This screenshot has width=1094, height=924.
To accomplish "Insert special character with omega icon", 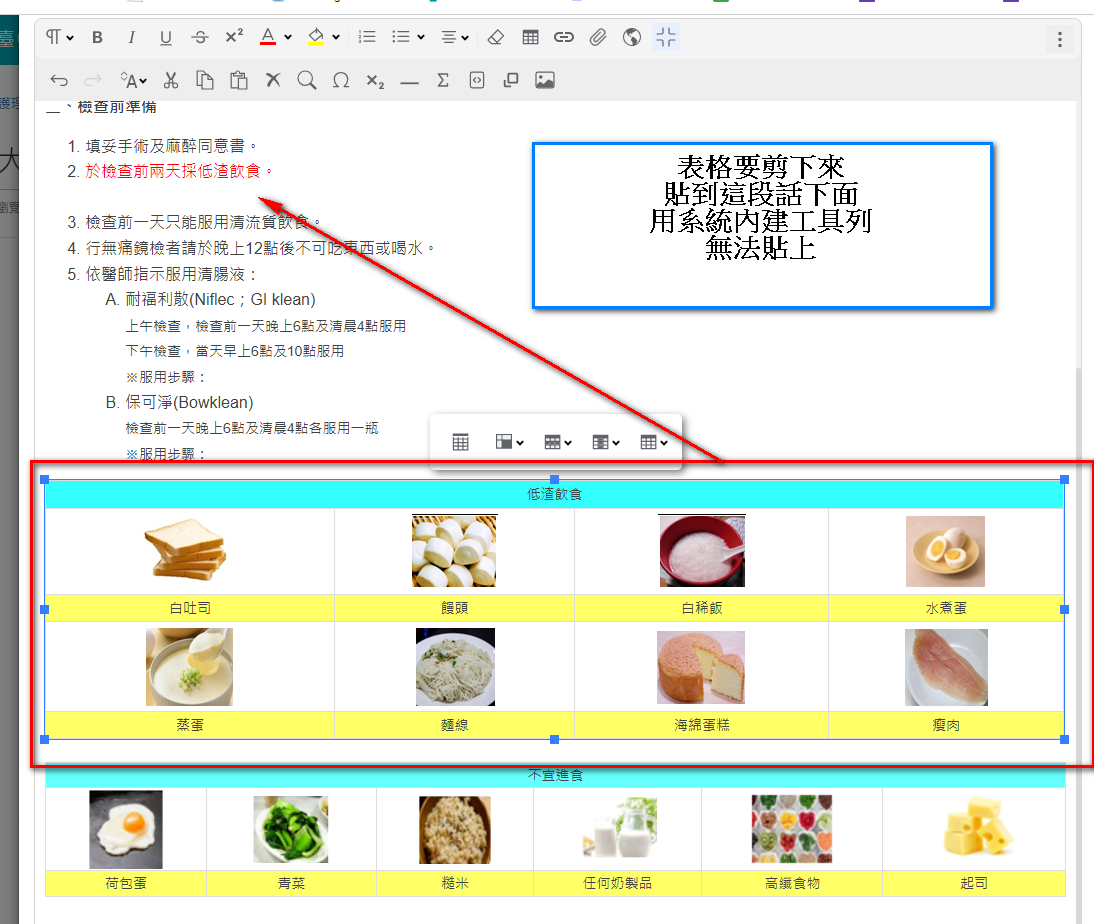I will pos(341,81).
